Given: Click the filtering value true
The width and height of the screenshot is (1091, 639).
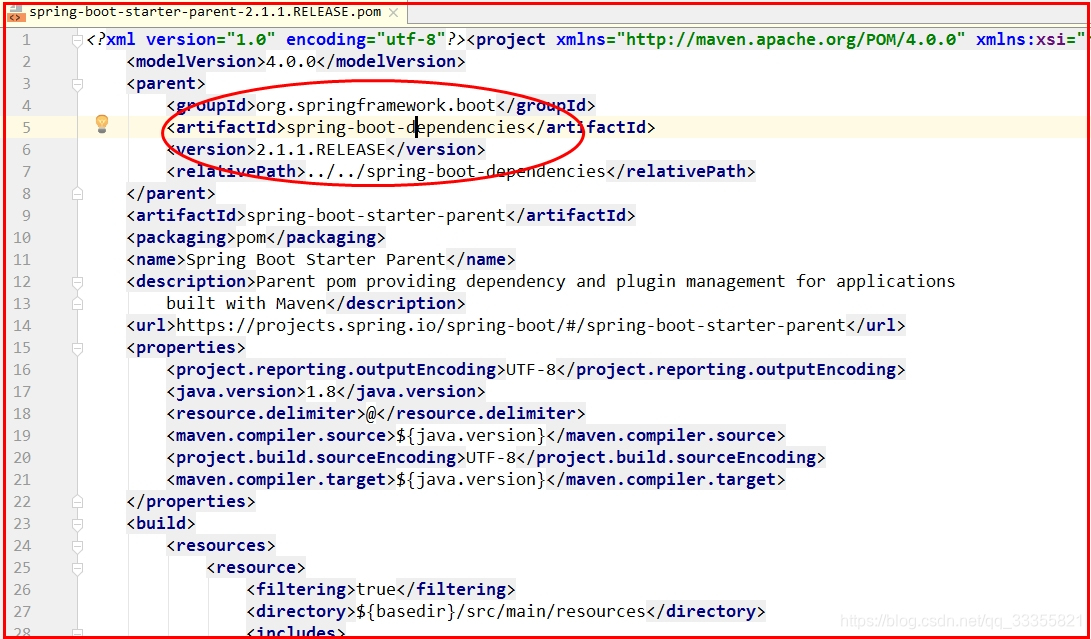Looking at the screenshot, I should (x=376, y=590).
